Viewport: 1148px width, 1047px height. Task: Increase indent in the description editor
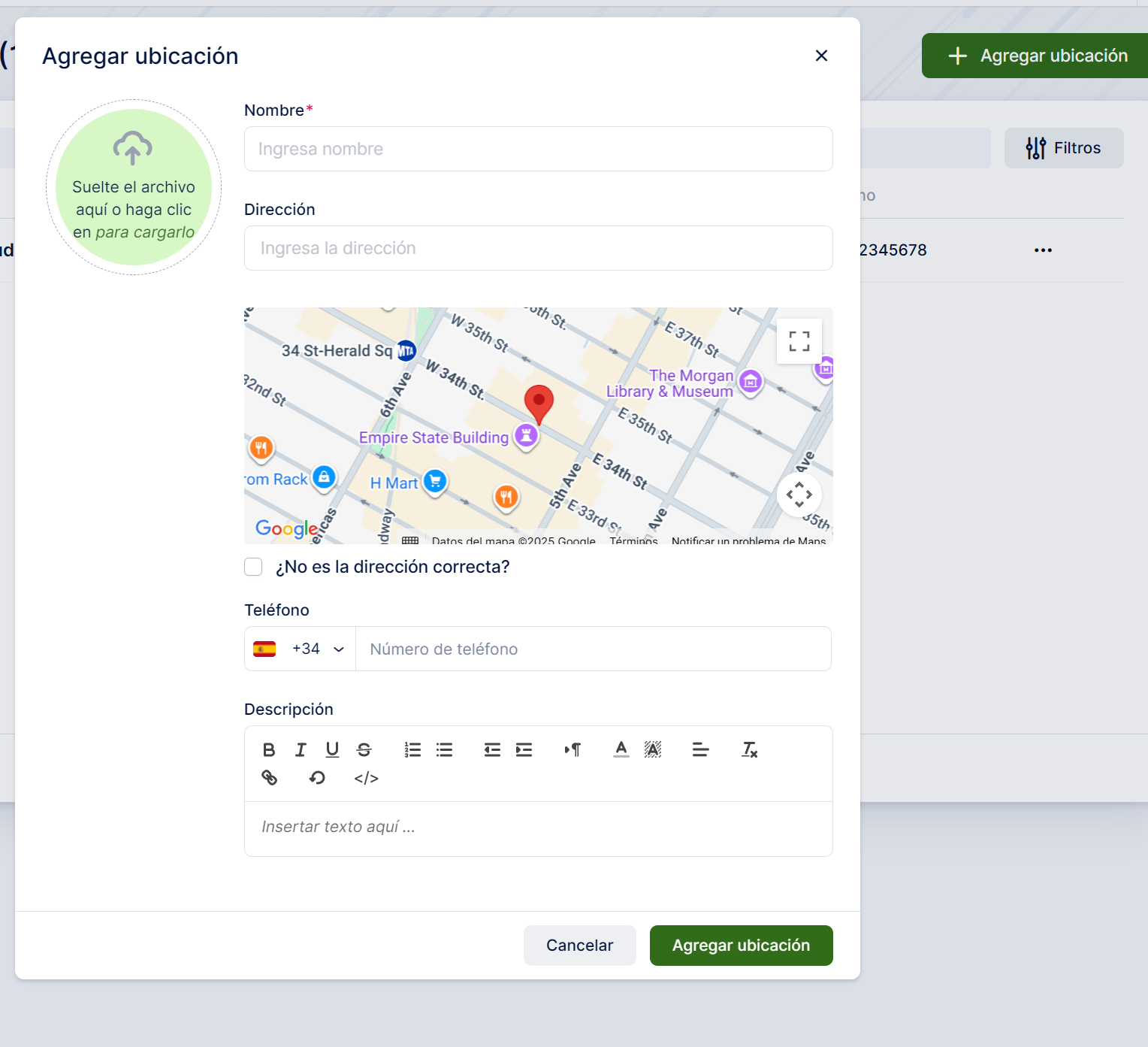click(x=524, y=749)
